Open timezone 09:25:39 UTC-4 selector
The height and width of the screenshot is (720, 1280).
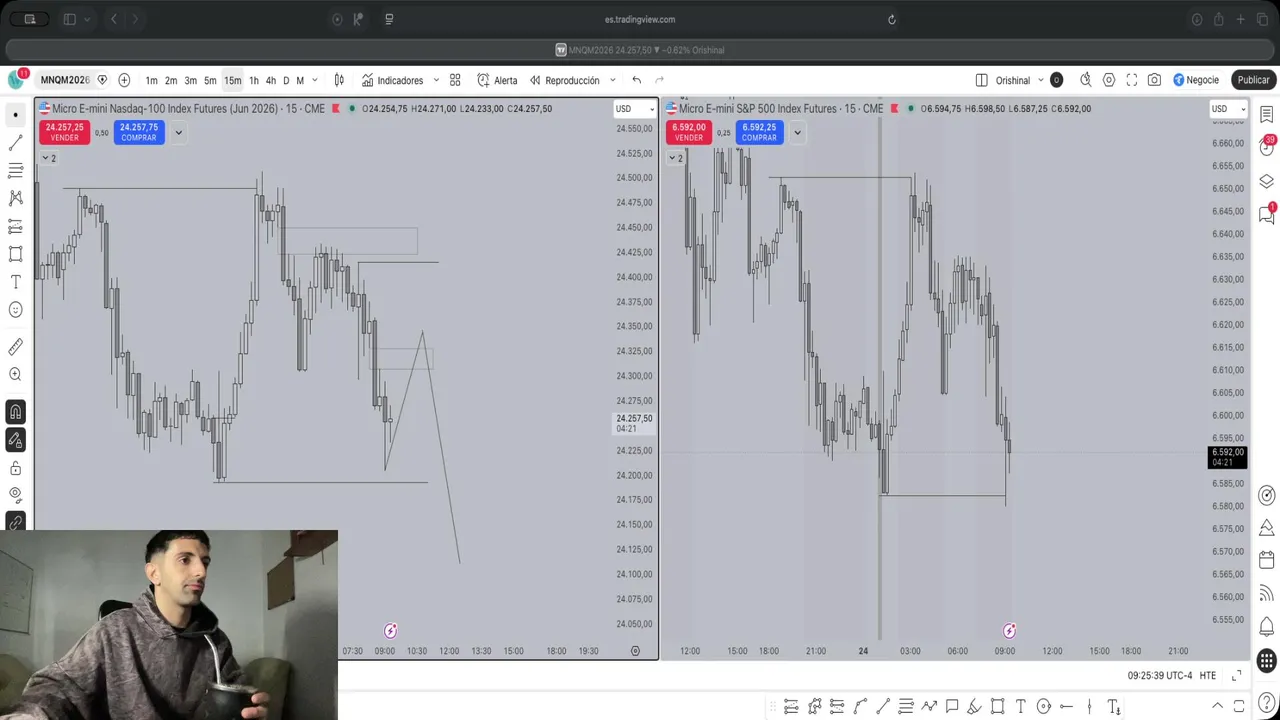[x=1159, y=676]
